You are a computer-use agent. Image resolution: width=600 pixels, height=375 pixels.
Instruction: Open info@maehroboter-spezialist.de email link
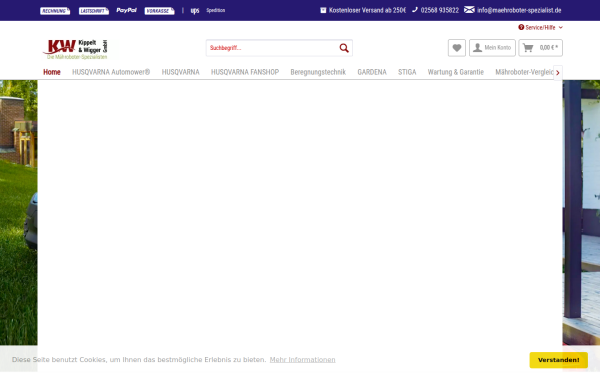(519, 10)
